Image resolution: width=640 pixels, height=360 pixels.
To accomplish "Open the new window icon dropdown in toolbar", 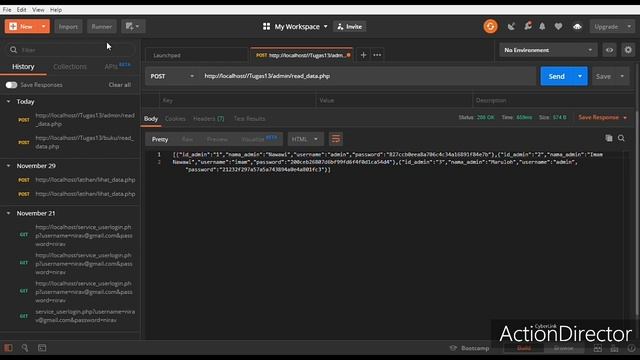I will point(132,27).
